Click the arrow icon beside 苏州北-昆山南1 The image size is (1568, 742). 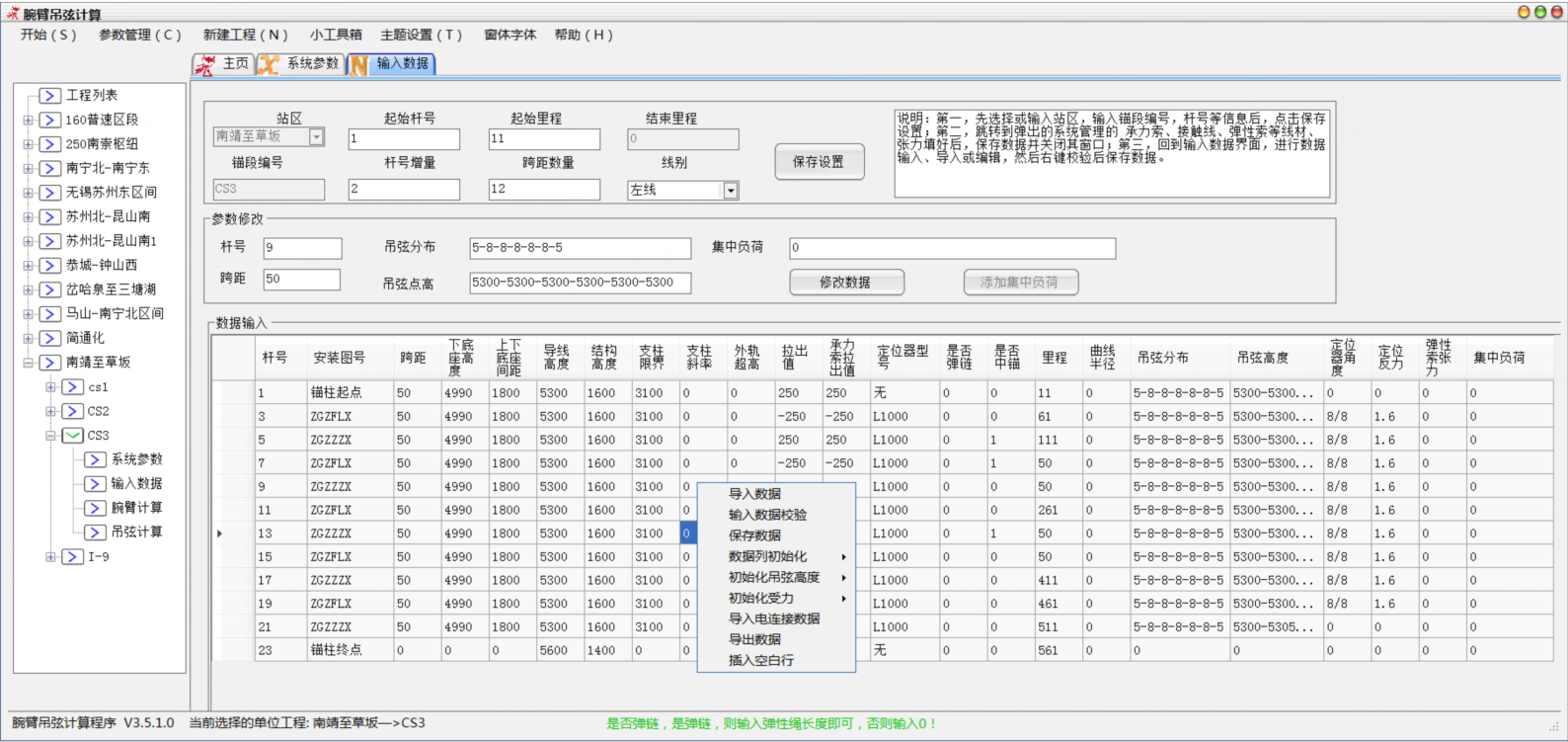coord(50,241)
